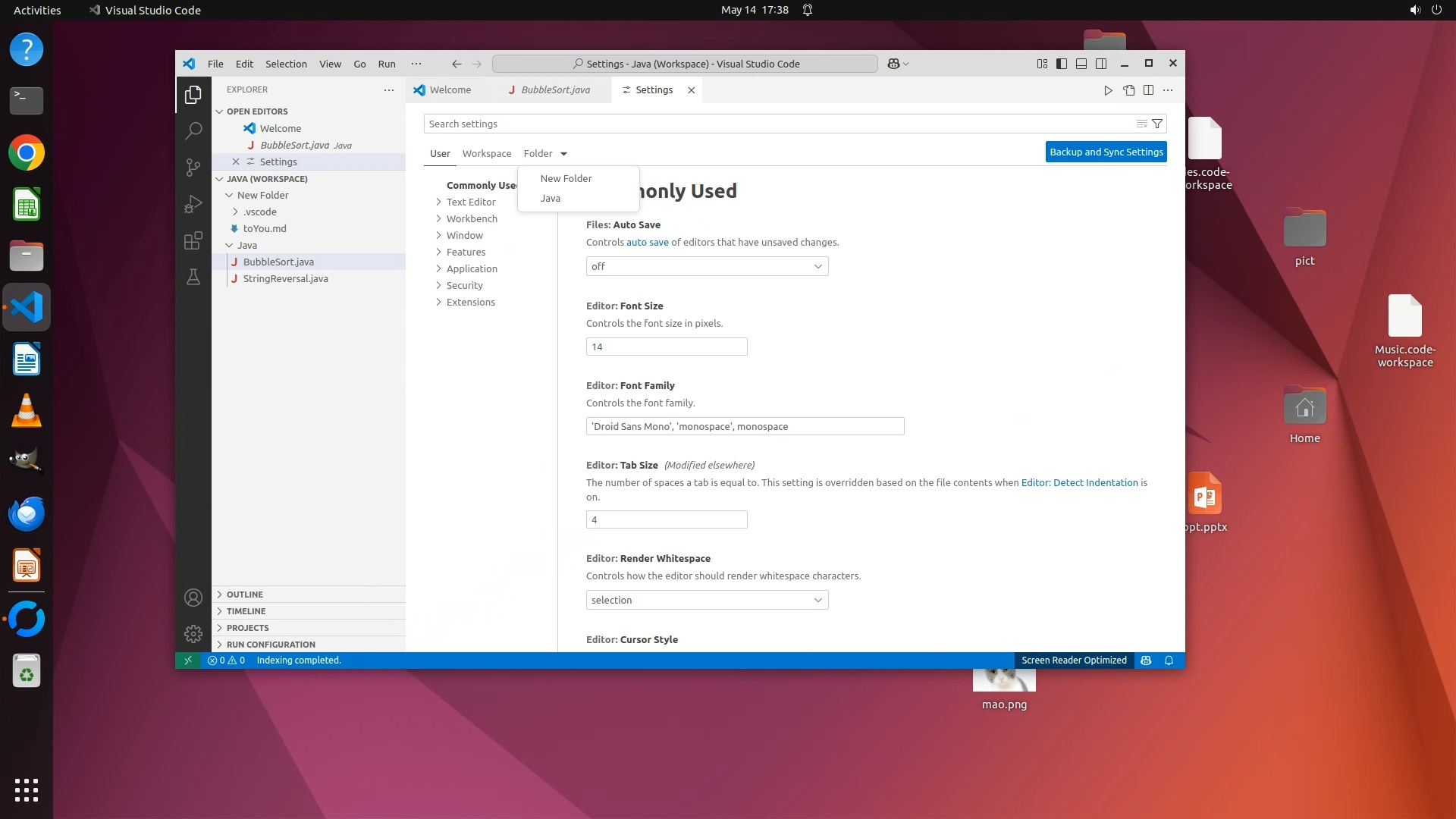This screenshot has width=1456, height=819.
Task: Open the Files Auto Save dropdown
Action: click(707, 266)
